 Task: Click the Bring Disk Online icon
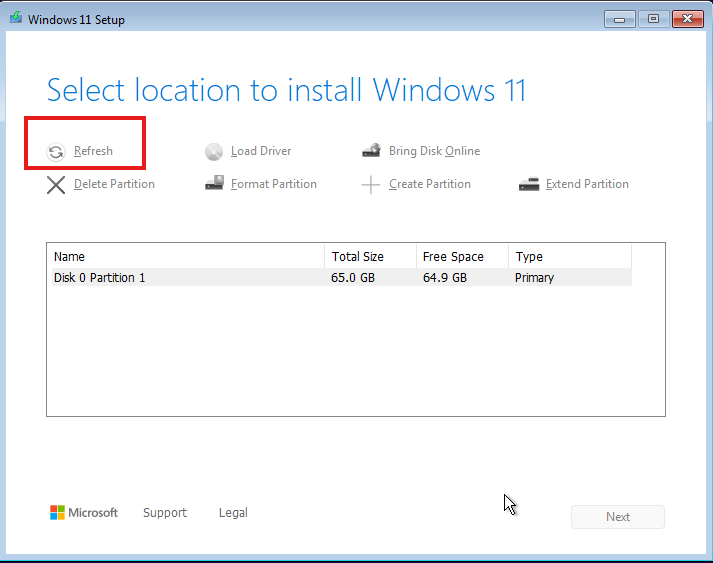click(x=371, y=151)
